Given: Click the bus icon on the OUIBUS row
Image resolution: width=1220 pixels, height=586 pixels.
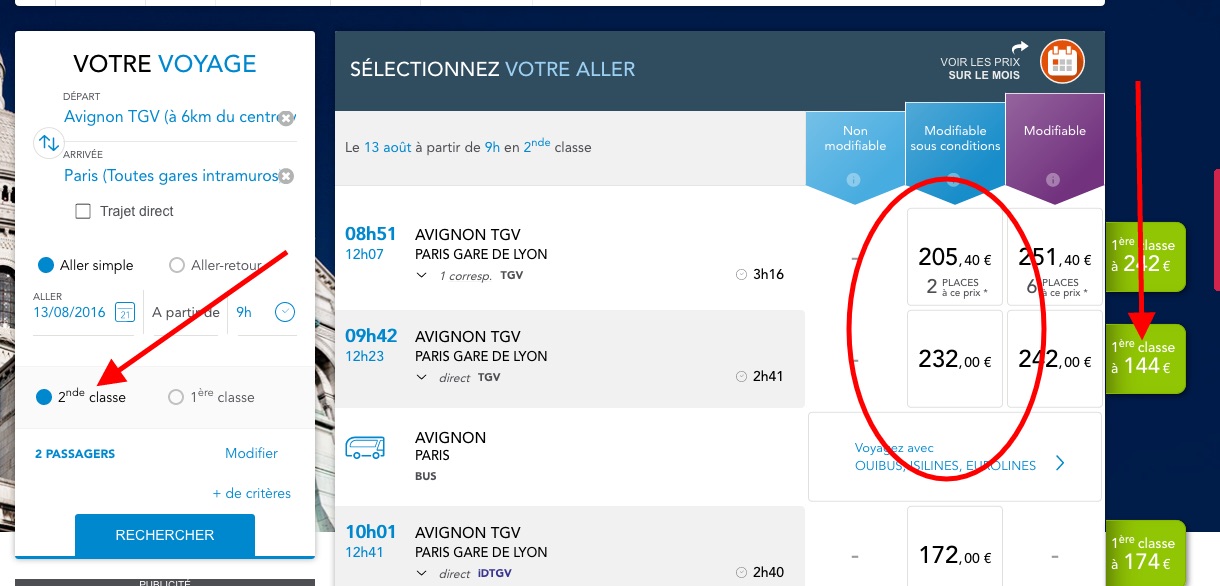Looking at the screenshot, I should [x=365, y=448].
